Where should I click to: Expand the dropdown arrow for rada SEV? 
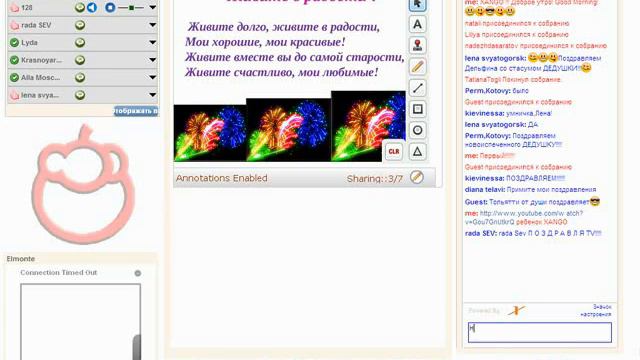152,25
